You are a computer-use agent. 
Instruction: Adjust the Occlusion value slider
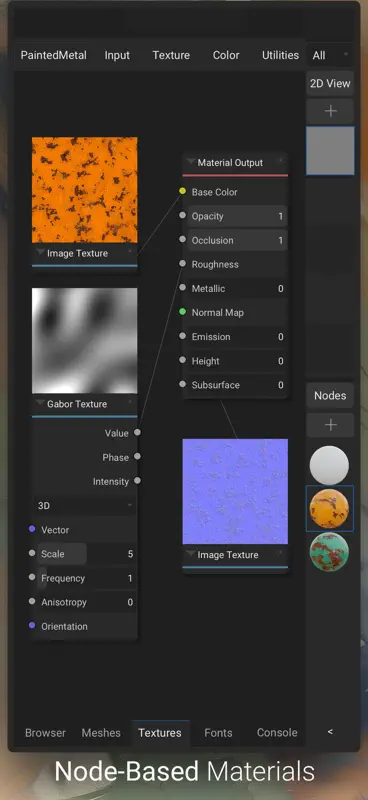click(x=237, y=240)
